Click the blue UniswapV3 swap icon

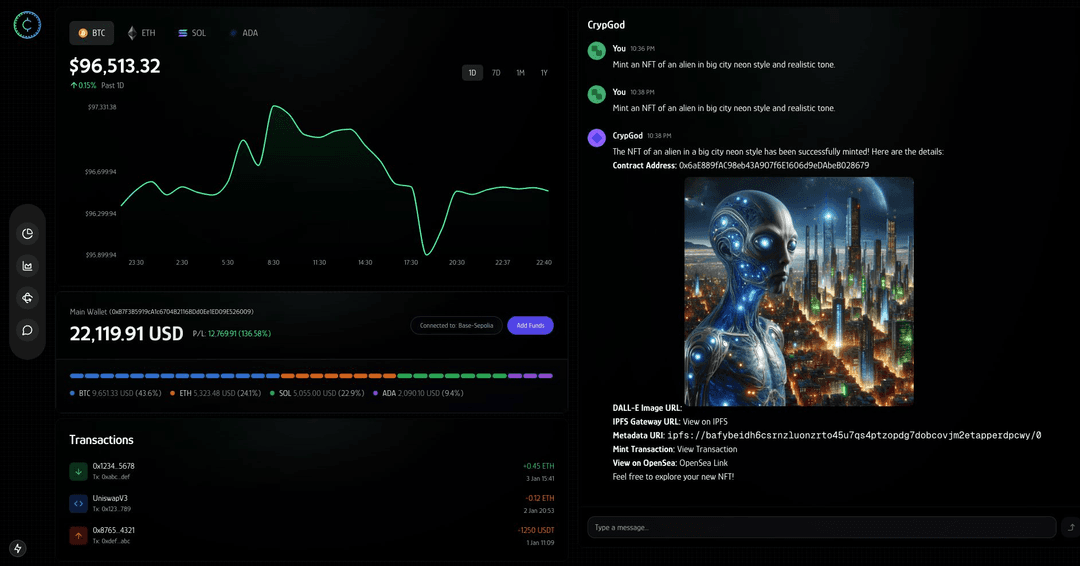tap(78, 503)
